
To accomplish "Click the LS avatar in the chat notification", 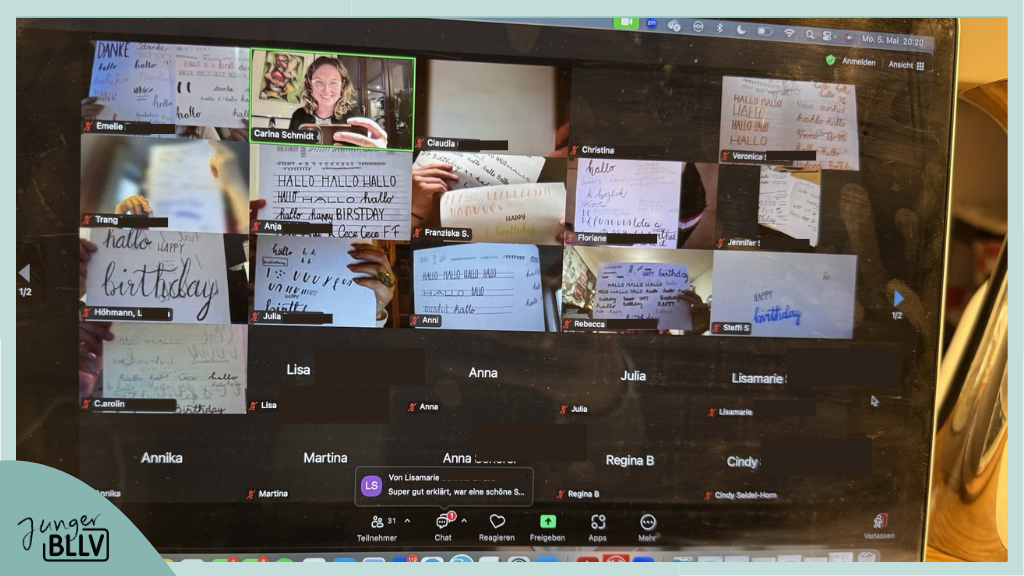I will point(371,485).
